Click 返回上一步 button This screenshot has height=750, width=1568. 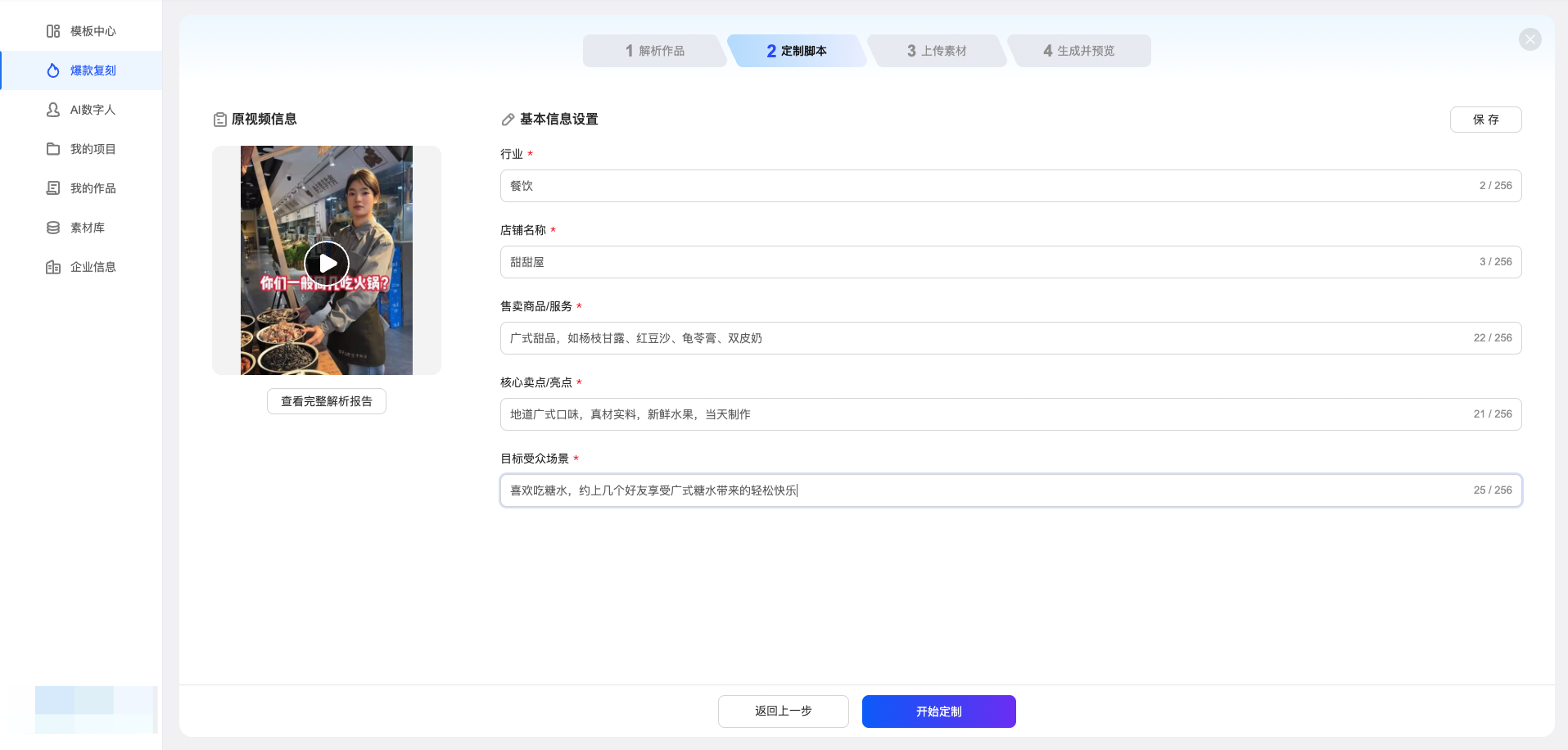click(x=783, y=712)
